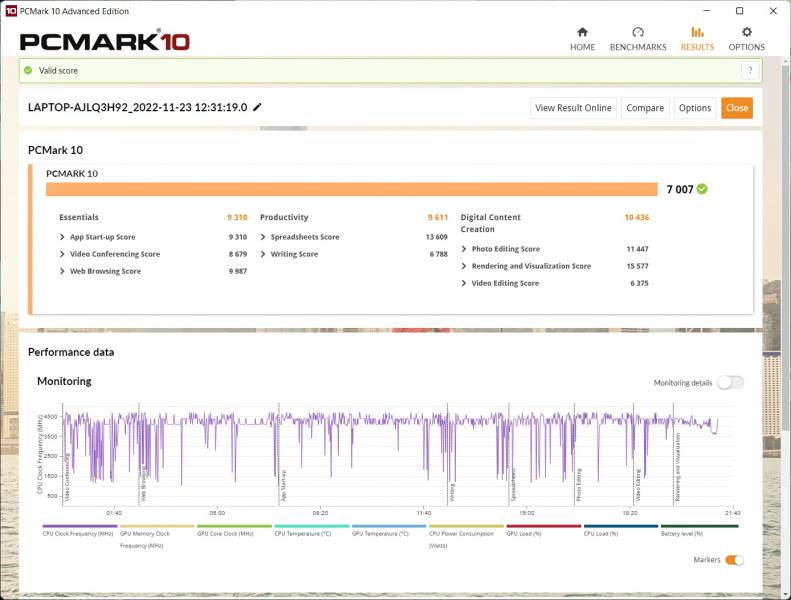Click the Monitoring section heading
This screenshot has width=791, height=600.
click(x=64, y=381)
